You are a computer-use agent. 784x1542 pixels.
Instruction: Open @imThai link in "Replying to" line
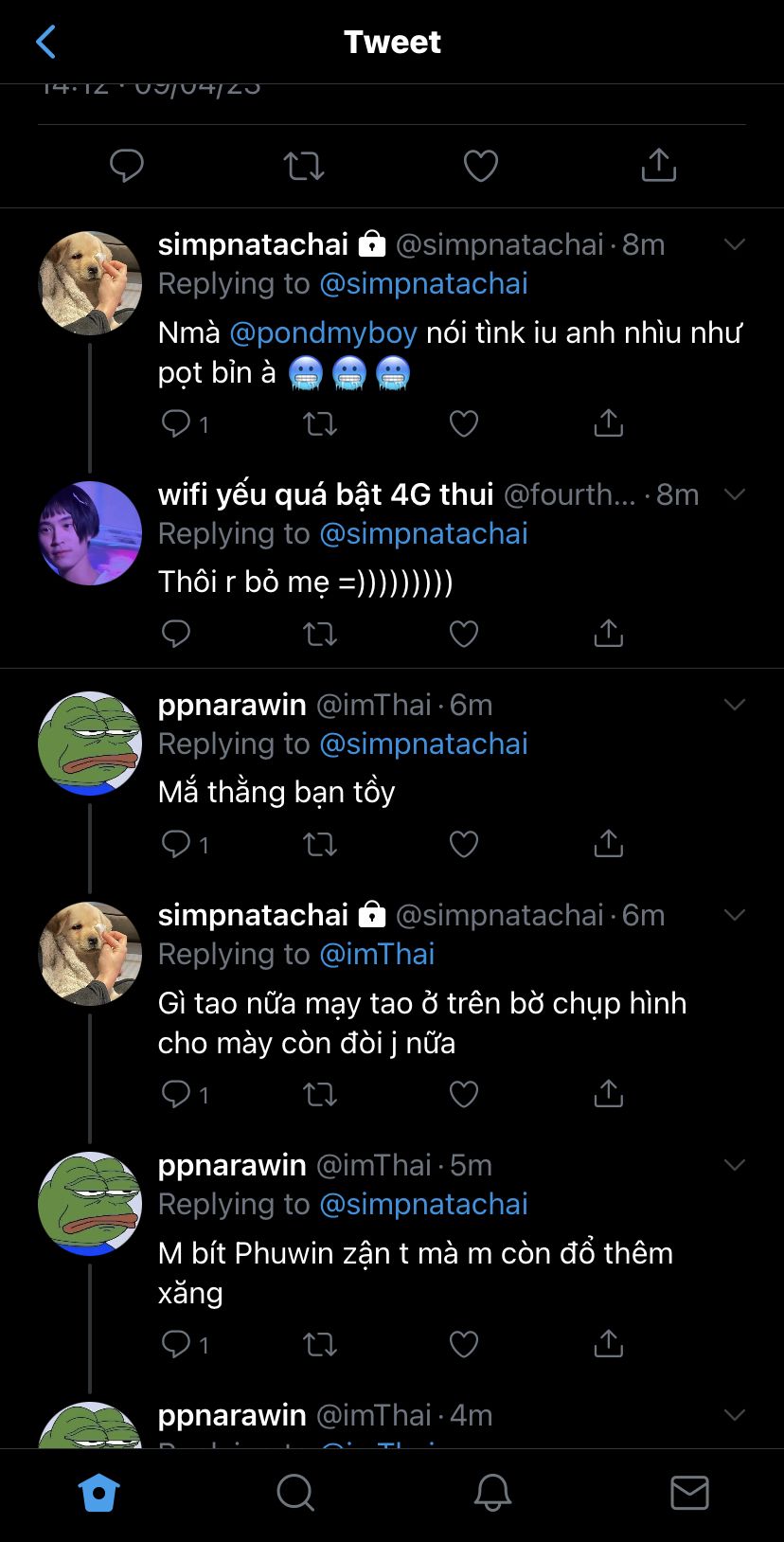(x=377, y=954)
